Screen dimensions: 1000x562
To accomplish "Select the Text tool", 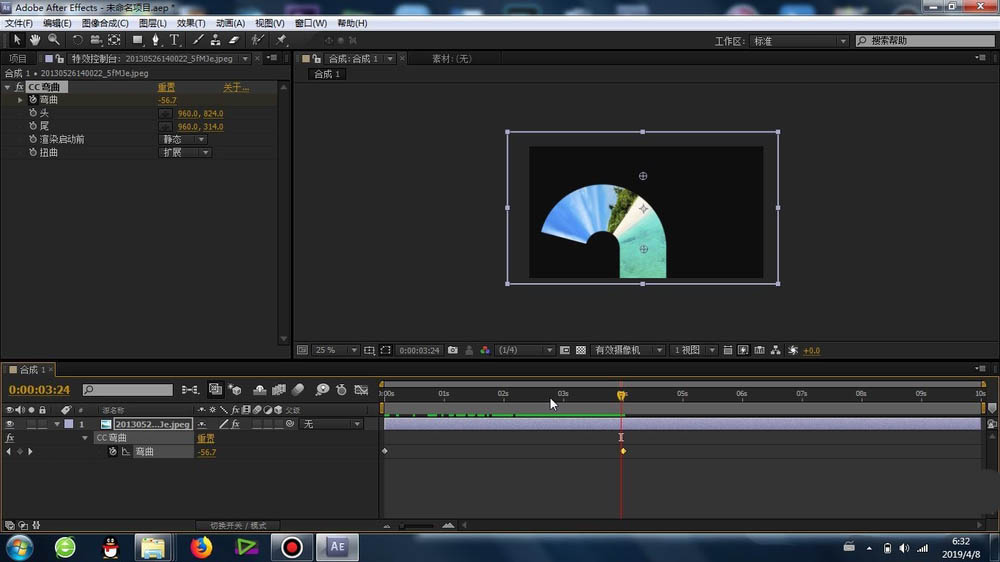I will (x=174, y=40).
